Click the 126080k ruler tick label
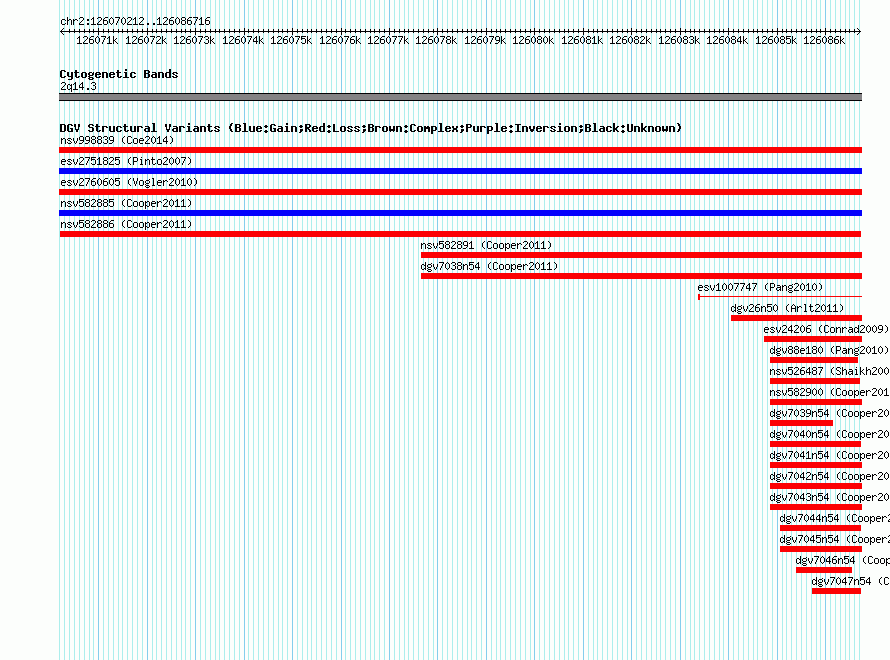The height and width of the screenshot is (660, 890). tap(533, 40)
